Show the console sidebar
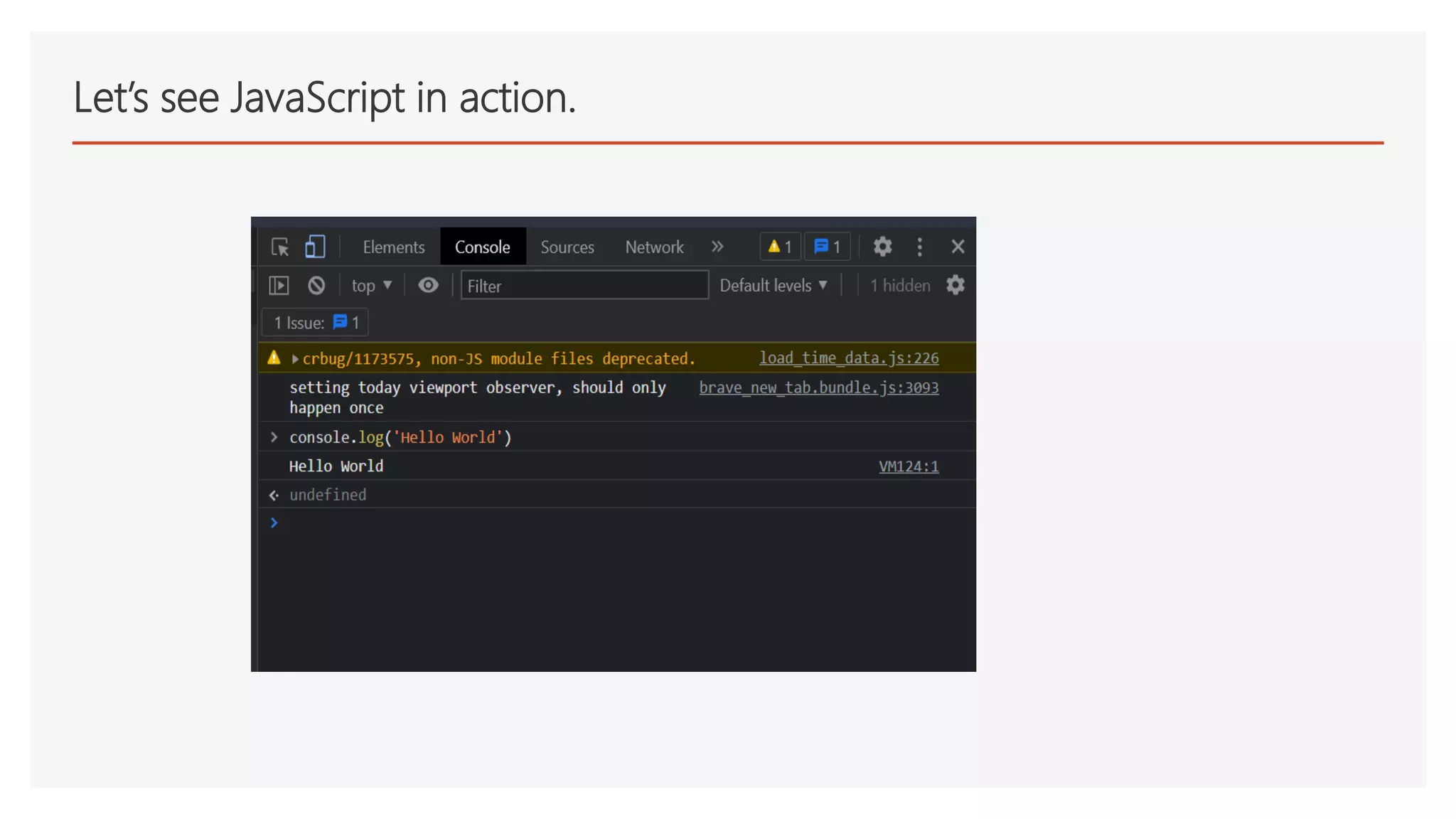The height and width of the screenshot is (819, 1456). click(279, 286)
